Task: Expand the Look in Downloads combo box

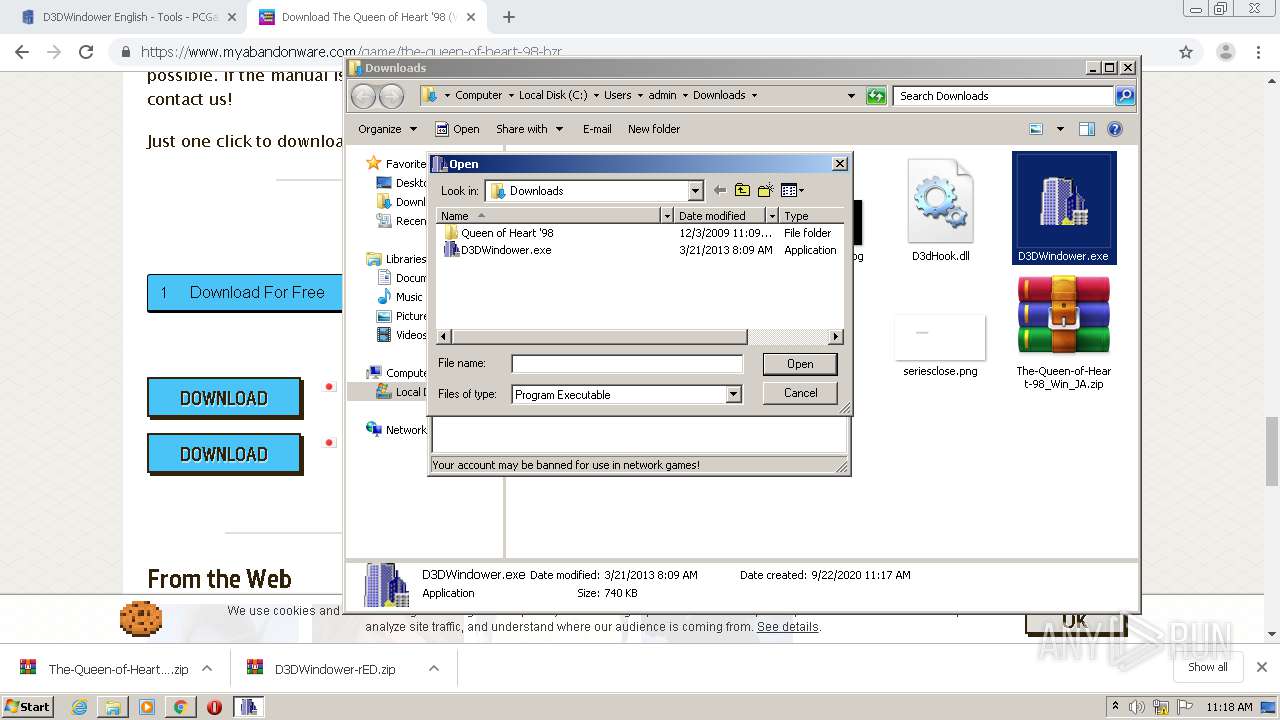Action: tap(696, 191)
